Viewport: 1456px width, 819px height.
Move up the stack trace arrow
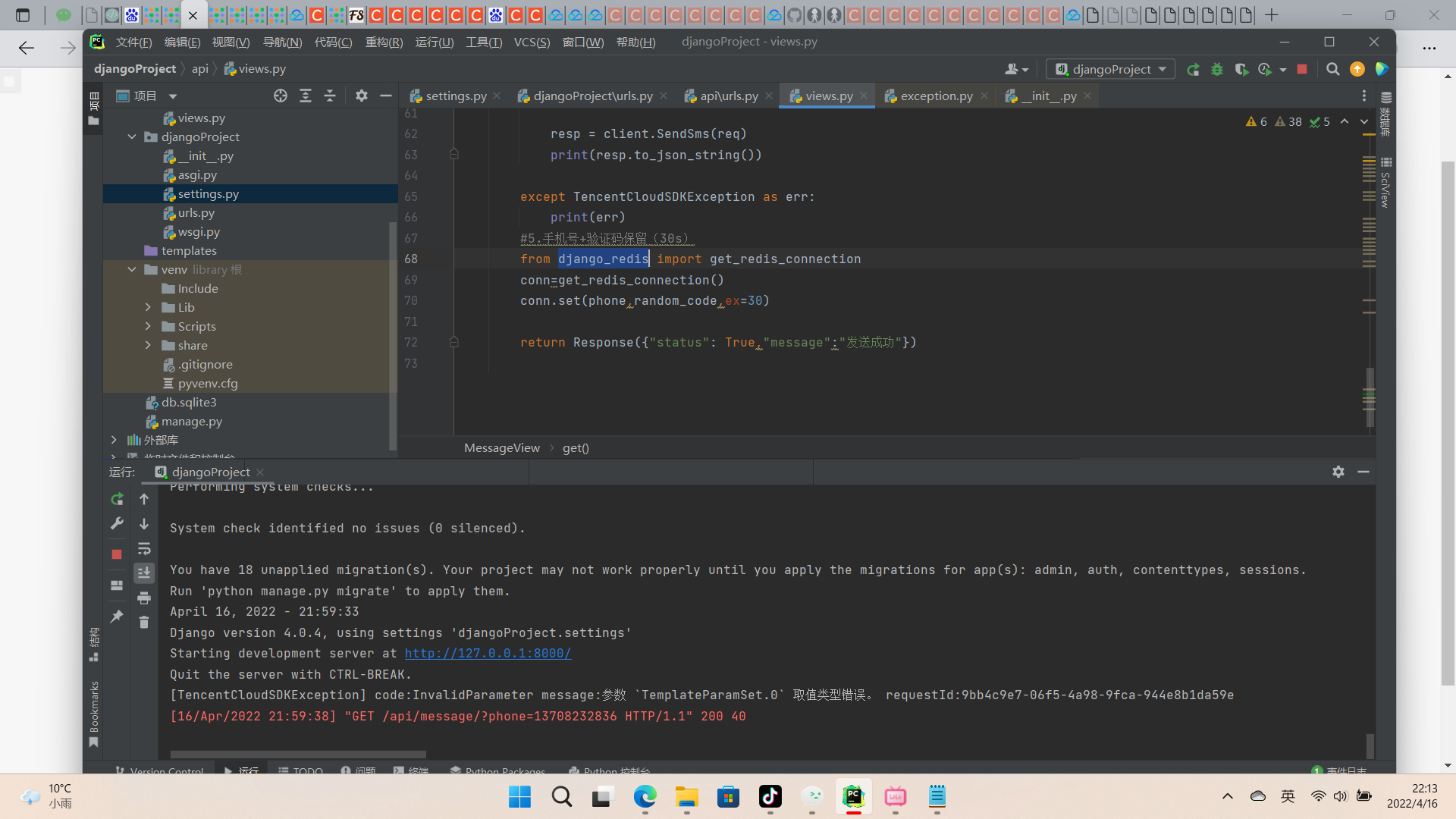click(x=144, y=499)
